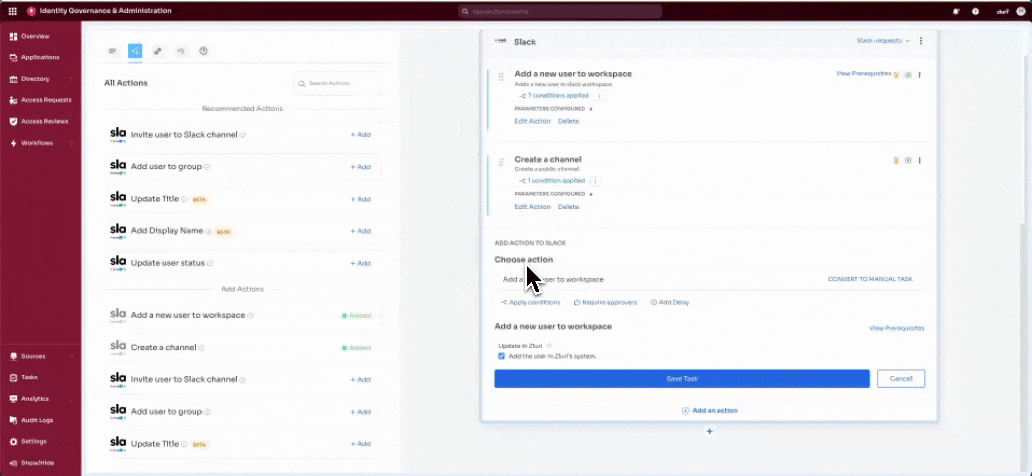
Task: Click drag handle of Add a new user to workspace action
Action: pyautogui.click(x=501, y=76)
